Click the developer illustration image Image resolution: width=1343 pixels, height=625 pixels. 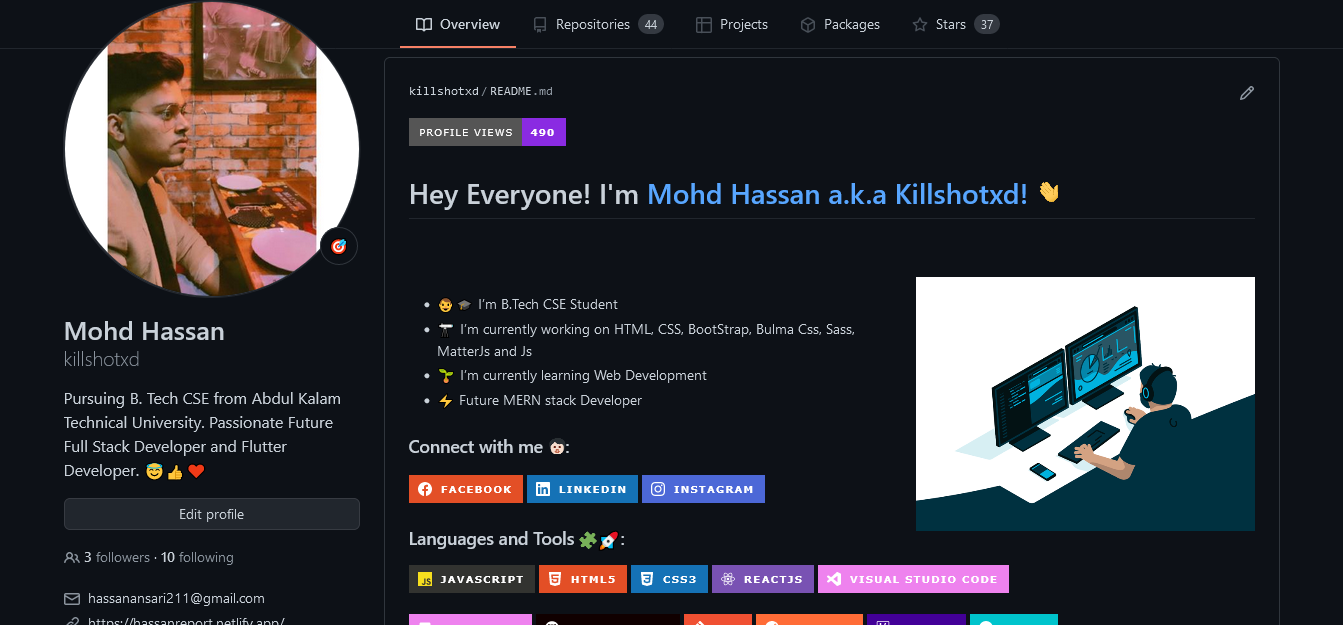point(1085,404)
